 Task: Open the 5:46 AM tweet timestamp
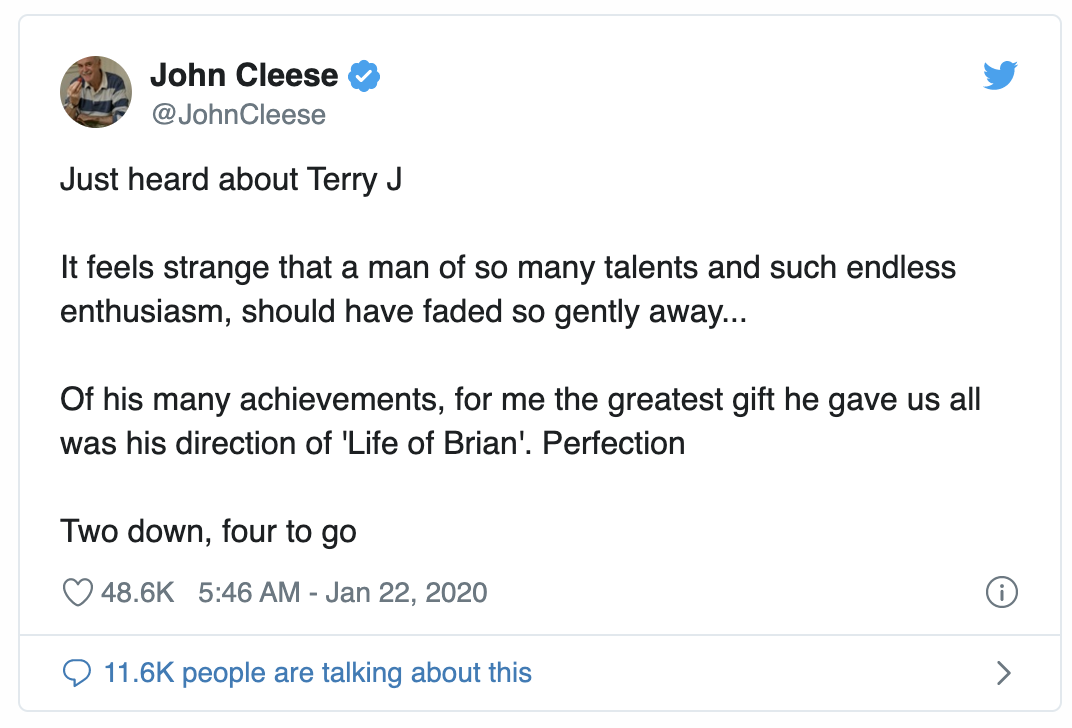pos(251,592)
